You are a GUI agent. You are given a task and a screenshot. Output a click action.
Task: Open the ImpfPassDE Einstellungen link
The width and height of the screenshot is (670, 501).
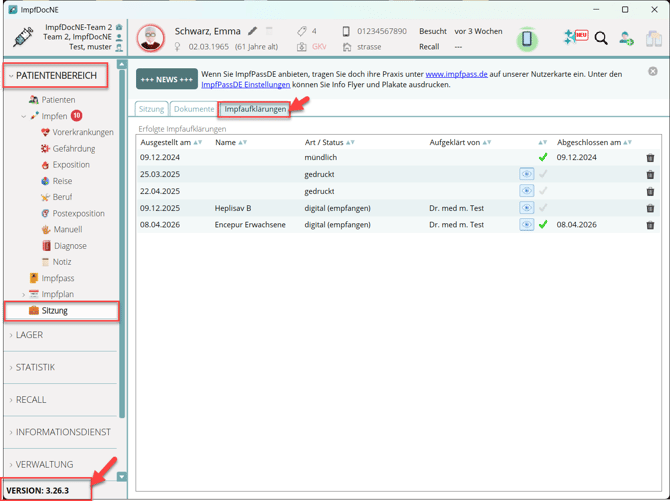tap(245, 85)
